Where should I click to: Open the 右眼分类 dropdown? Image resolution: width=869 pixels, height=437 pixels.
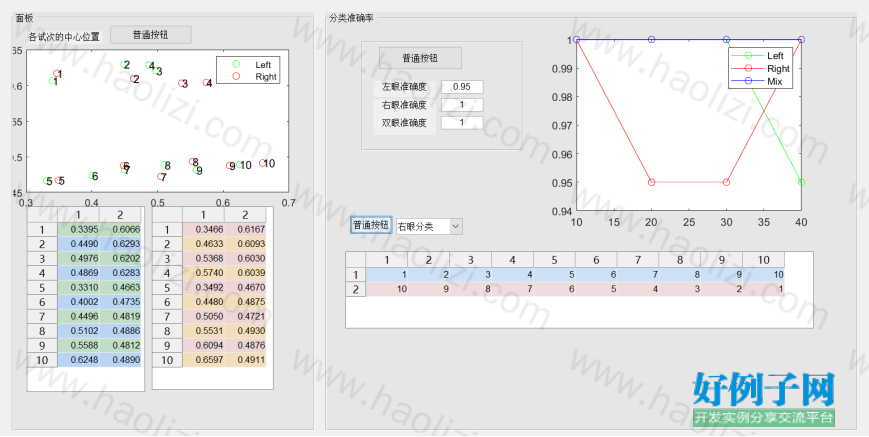(429, 226)
